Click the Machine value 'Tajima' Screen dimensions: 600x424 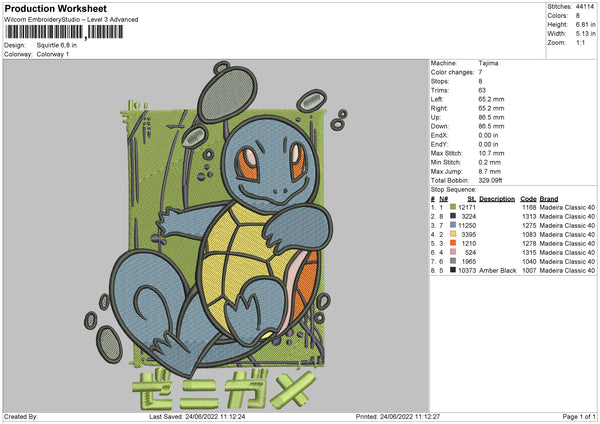(488, 63)
